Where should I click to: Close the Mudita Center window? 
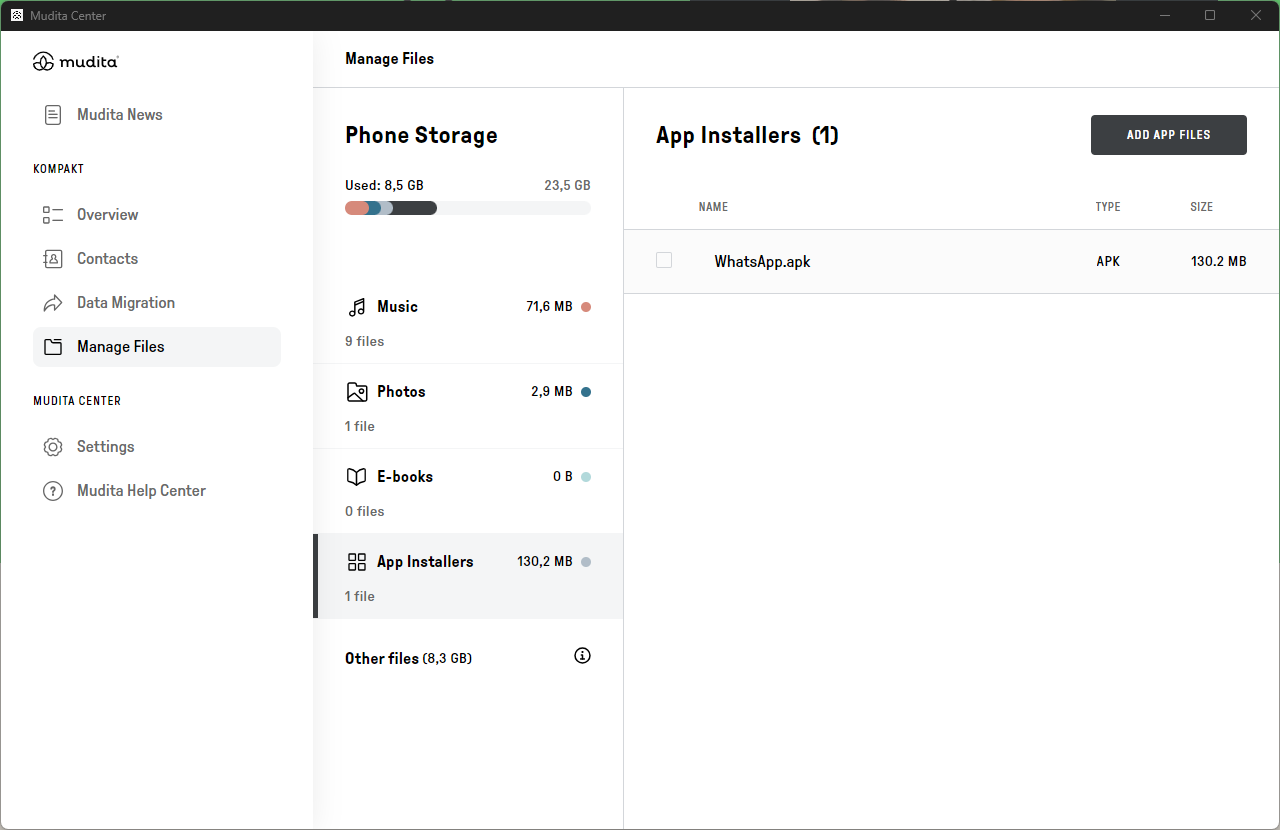tap(1256, 15)
